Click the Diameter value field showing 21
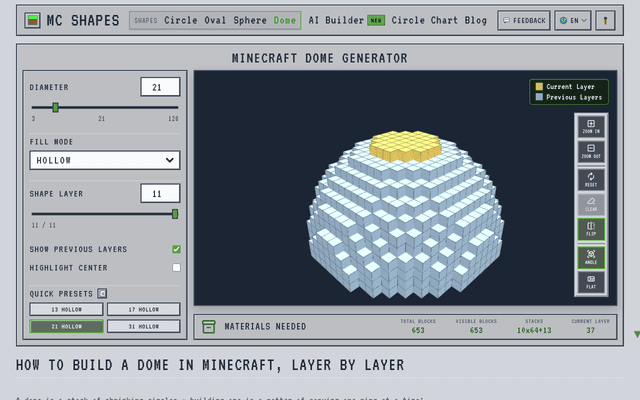Screen dimensions: 640x400 coord(160,87)
